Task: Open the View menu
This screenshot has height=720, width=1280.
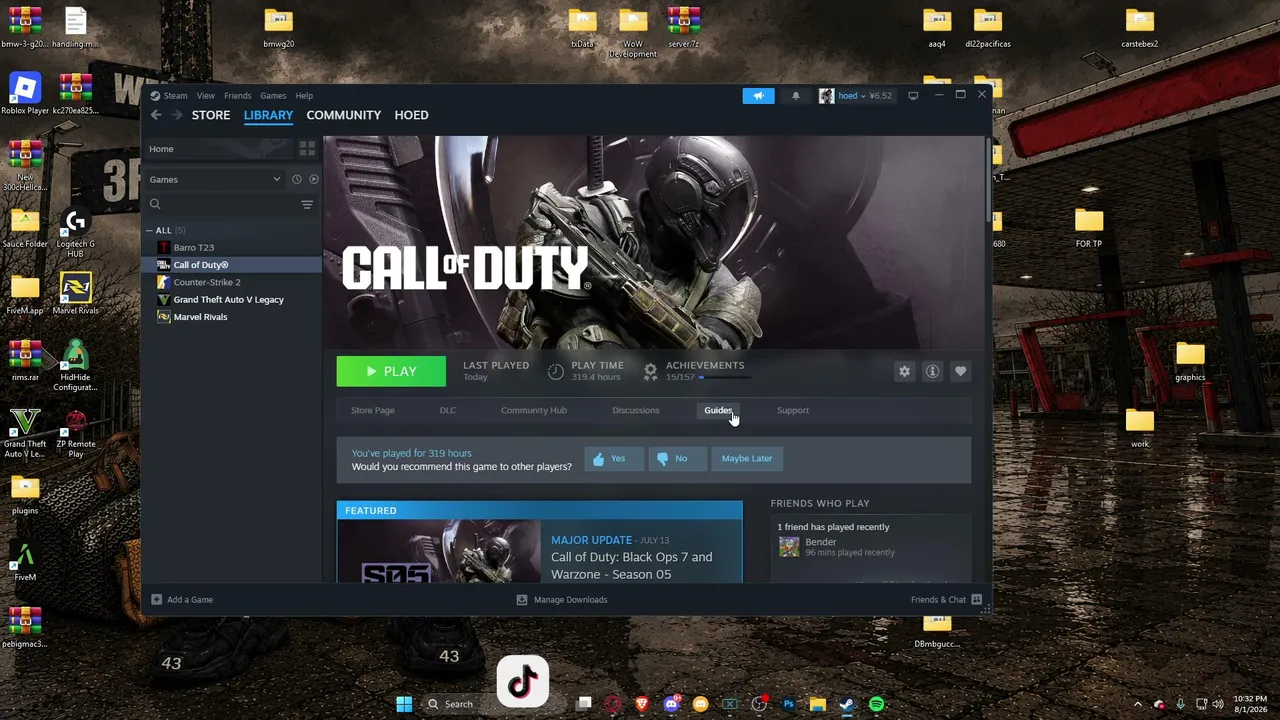Action: click(205, 96)
